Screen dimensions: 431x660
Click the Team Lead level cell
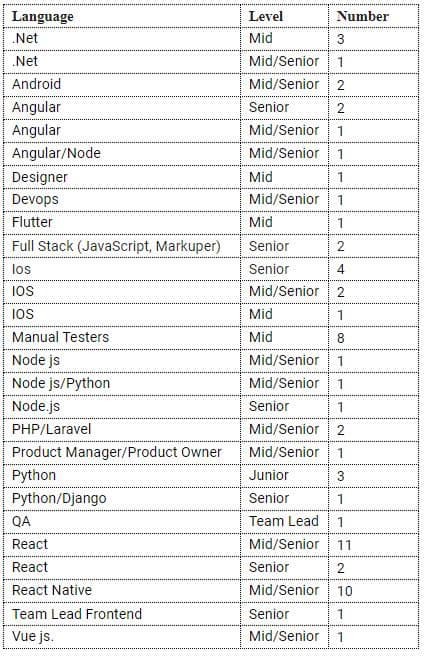tap(284, 521)
